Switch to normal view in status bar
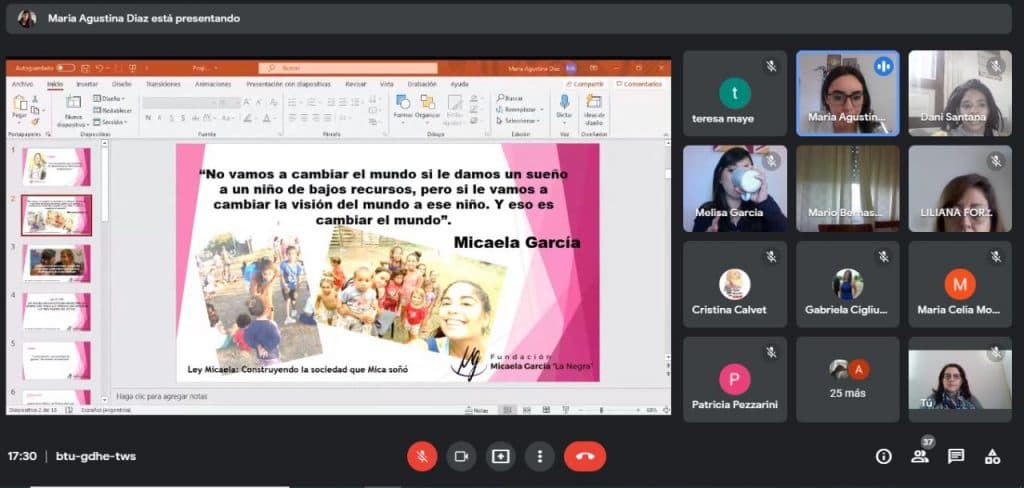The height and width of the screenshot is (488, 1024). (x=506, y=410)
